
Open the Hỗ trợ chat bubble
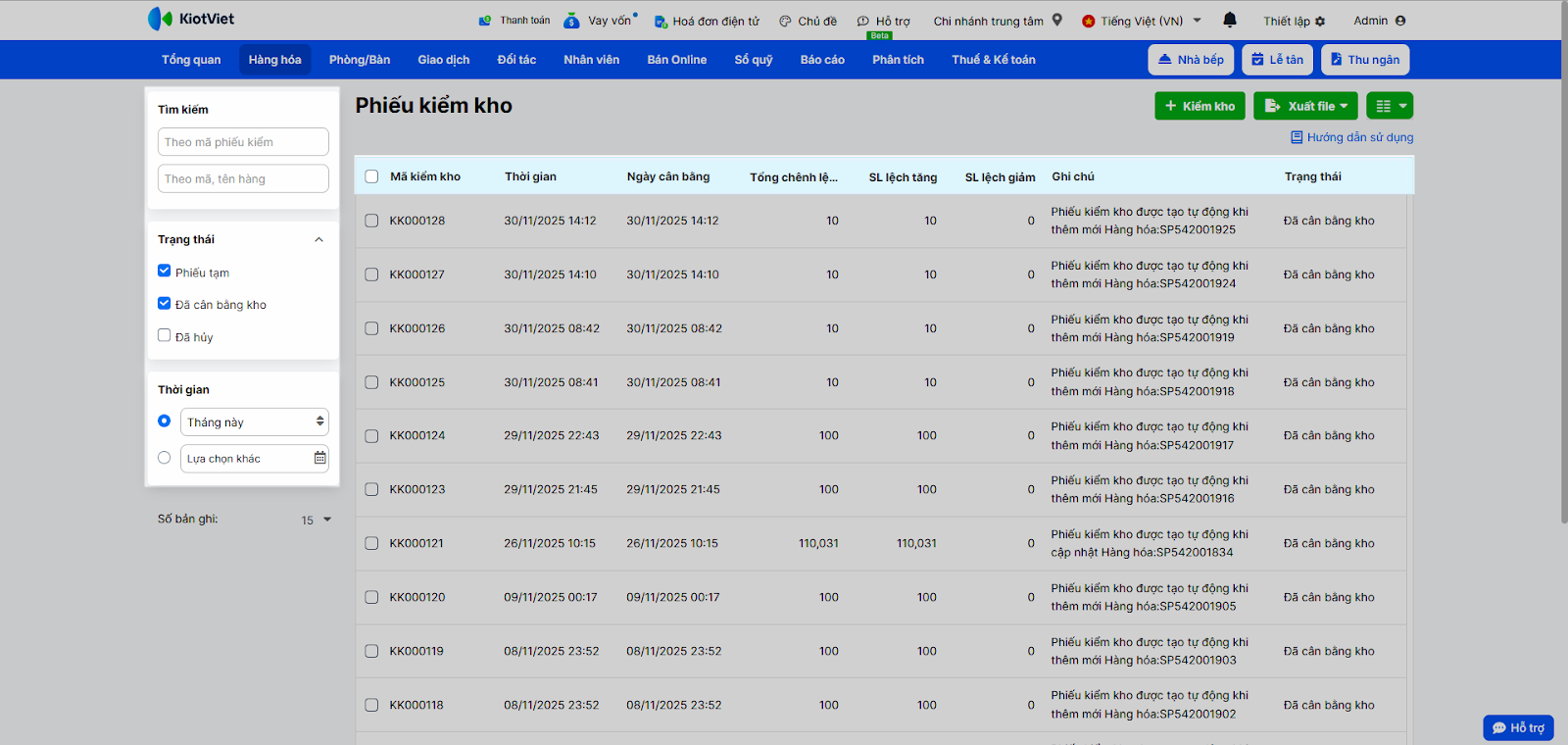click(1518, 727)
